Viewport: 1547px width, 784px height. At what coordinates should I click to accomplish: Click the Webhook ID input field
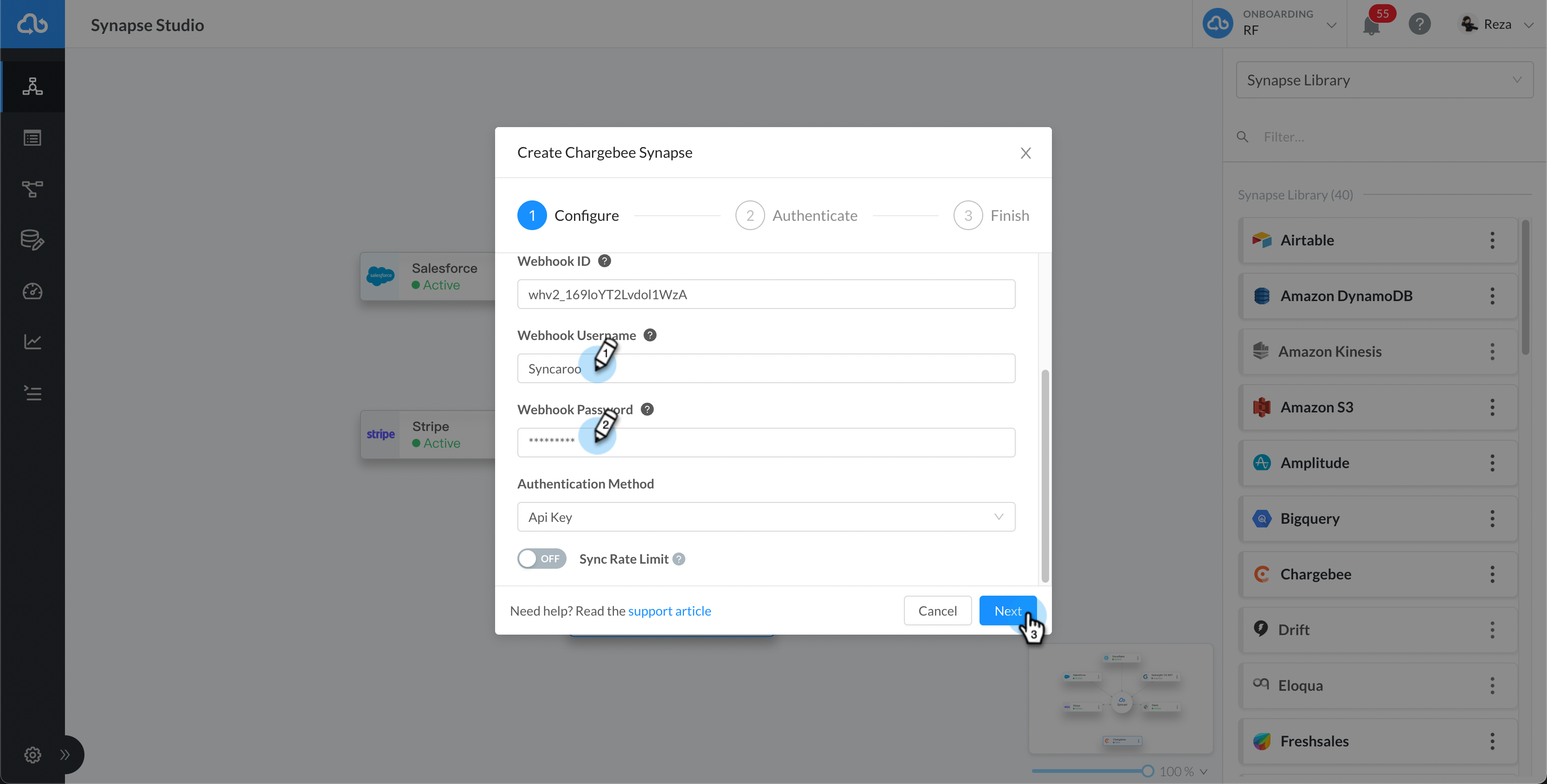pyautogui.click(x=766, y=294)
